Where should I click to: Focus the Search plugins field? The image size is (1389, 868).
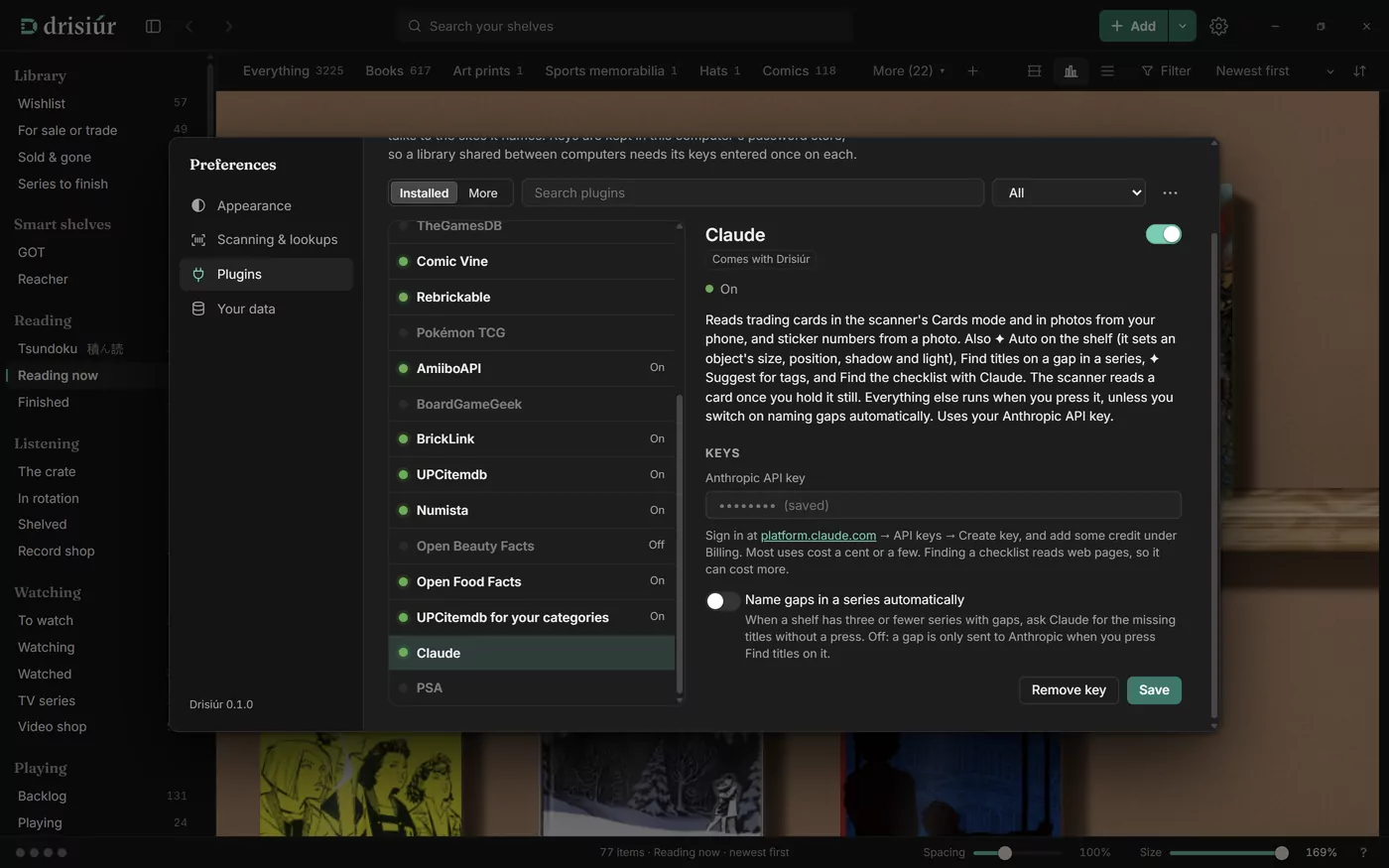click(752, 192)
